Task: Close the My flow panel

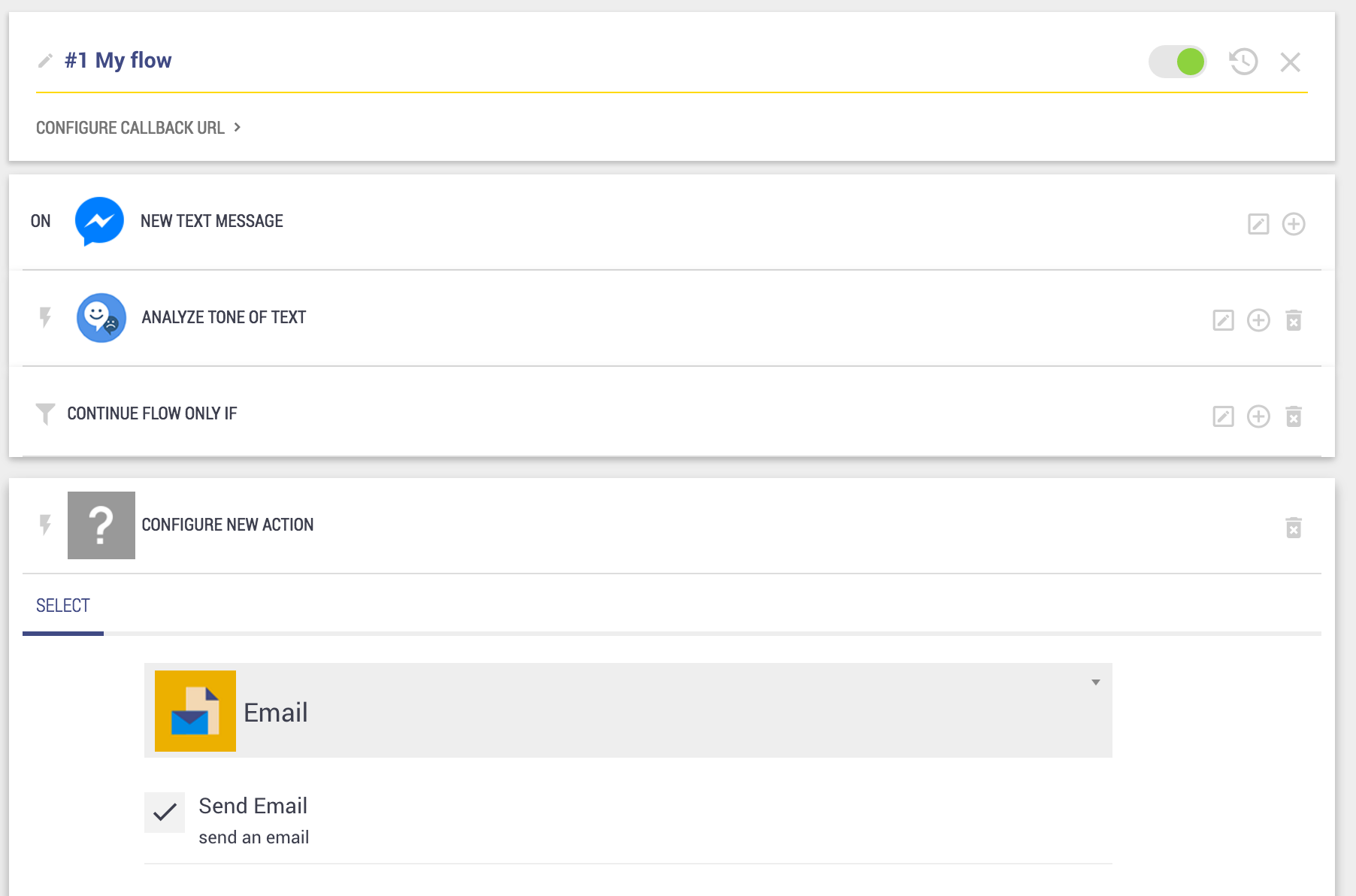Action: (1290, 62)
